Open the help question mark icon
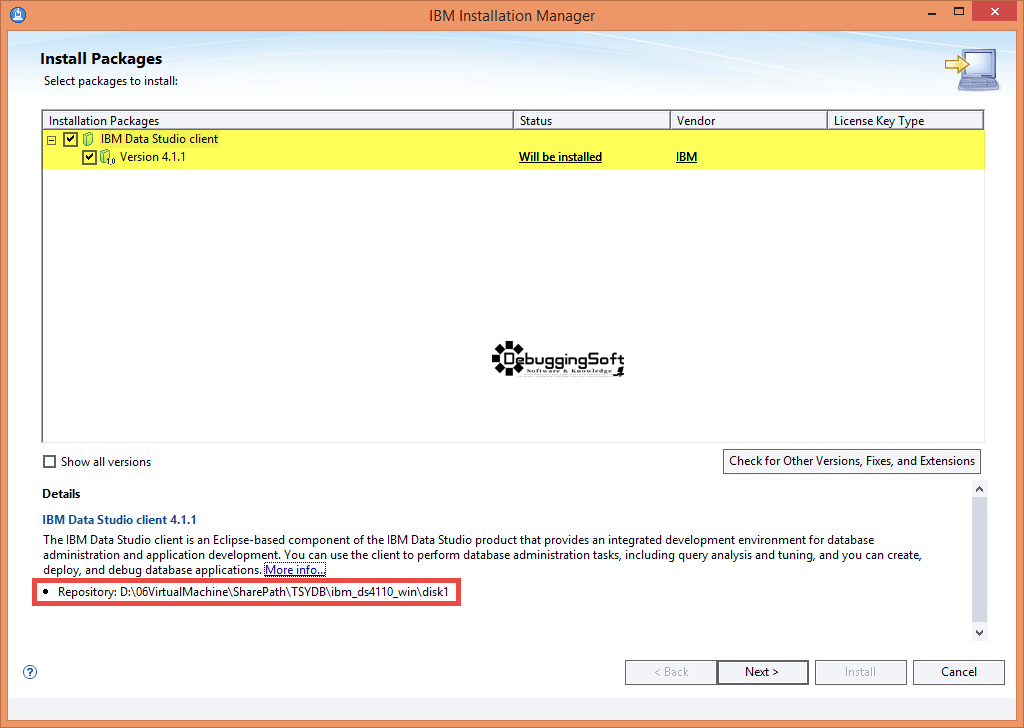1024x728 pixels. click(x=30, y=672)
